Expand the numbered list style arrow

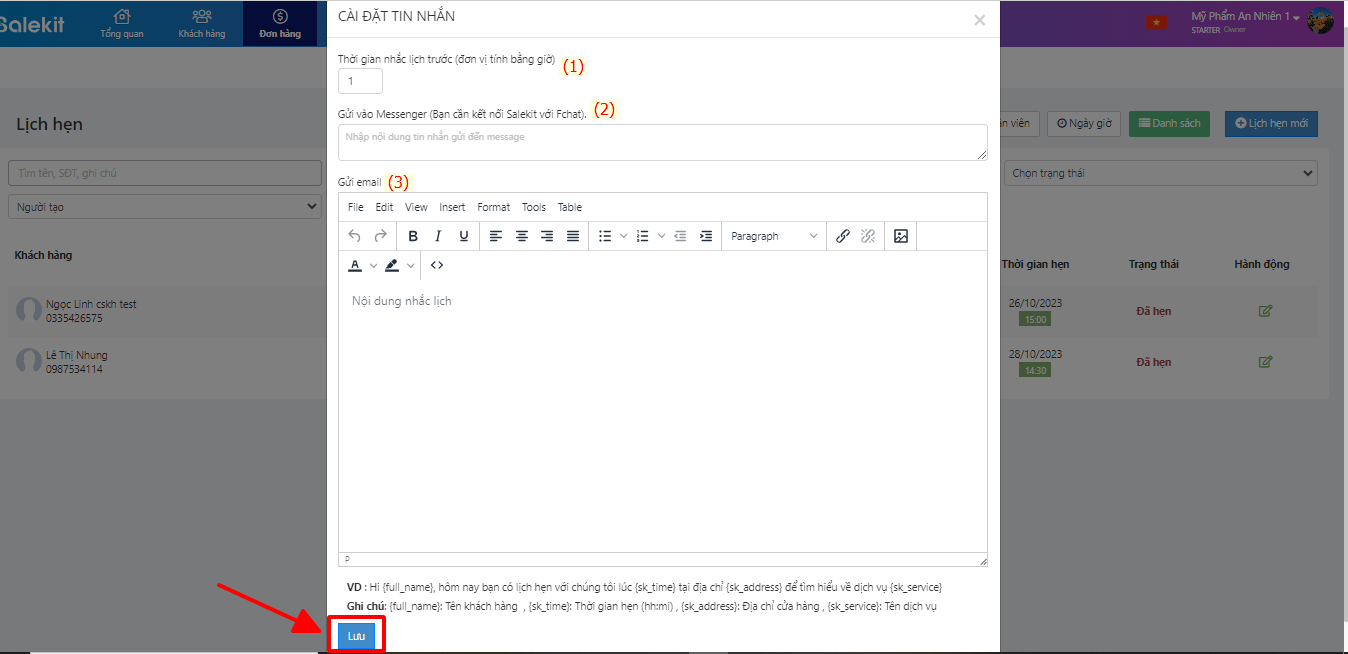[661, 236]
